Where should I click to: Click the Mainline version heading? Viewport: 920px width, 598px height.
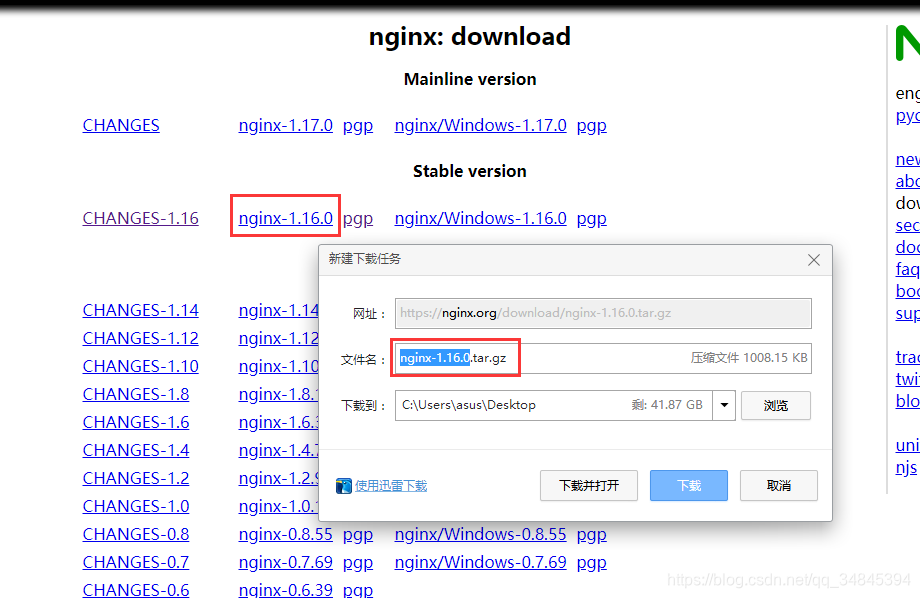pos(470,79)
